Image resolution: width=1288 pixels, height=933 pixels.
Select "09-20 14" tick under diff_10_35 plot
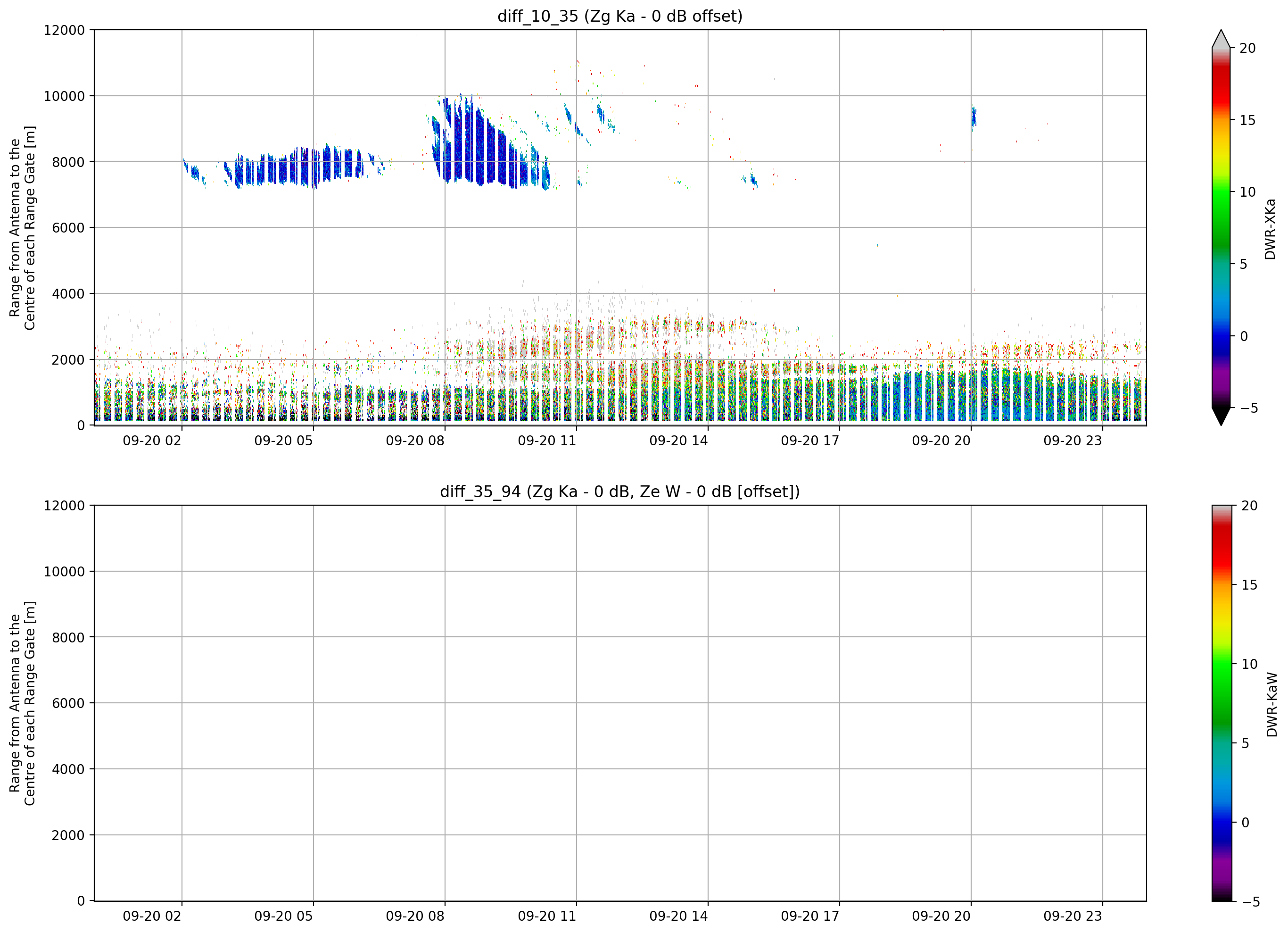(678, 441)
